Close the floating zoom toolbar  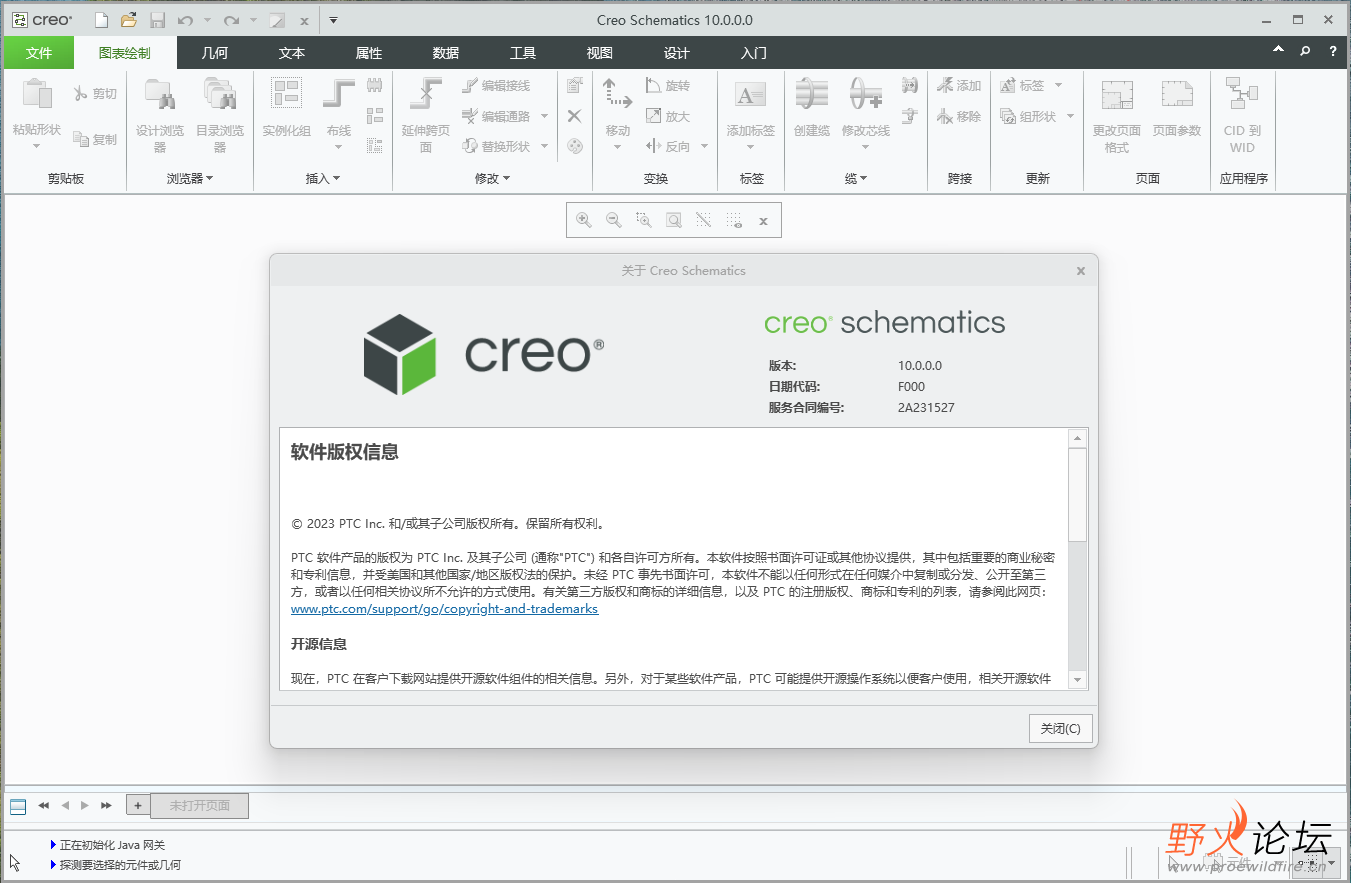coord(763,221)
